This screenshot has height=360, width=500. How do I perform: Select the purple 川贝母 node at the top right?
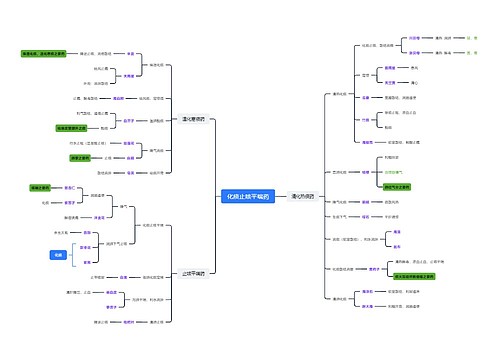point(414,38)
